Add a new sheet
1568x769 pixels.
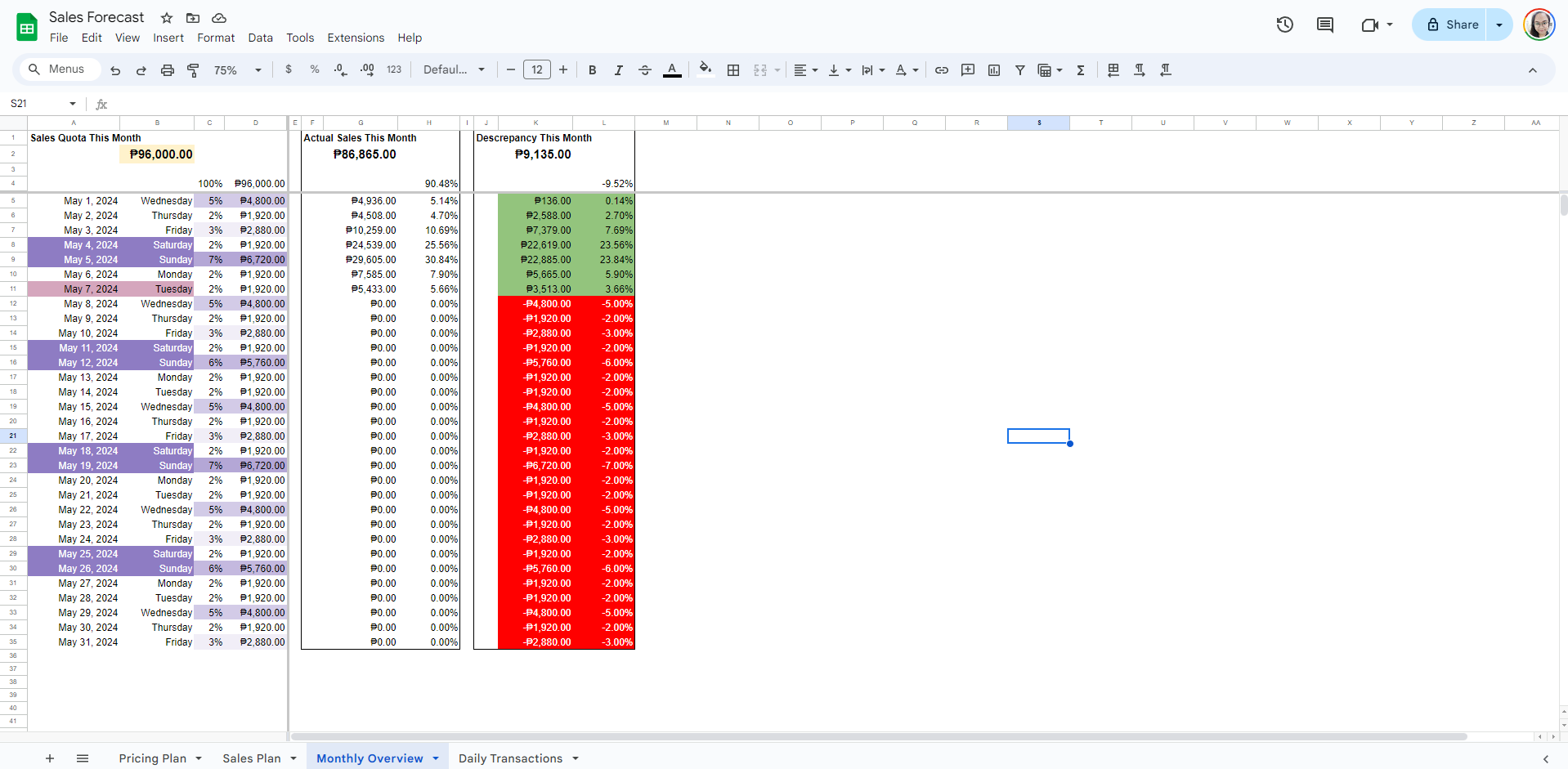click(x=50, y=758)
